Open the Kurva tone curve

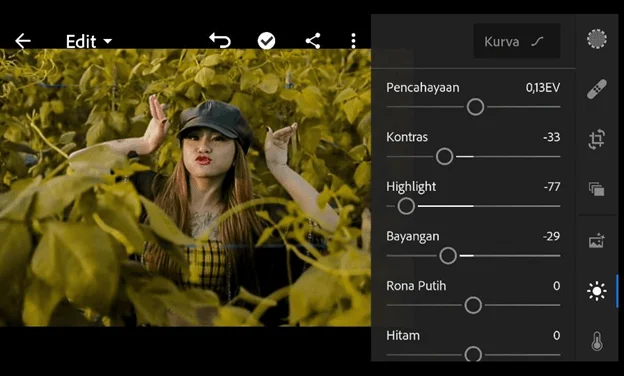tap(517, 41)
